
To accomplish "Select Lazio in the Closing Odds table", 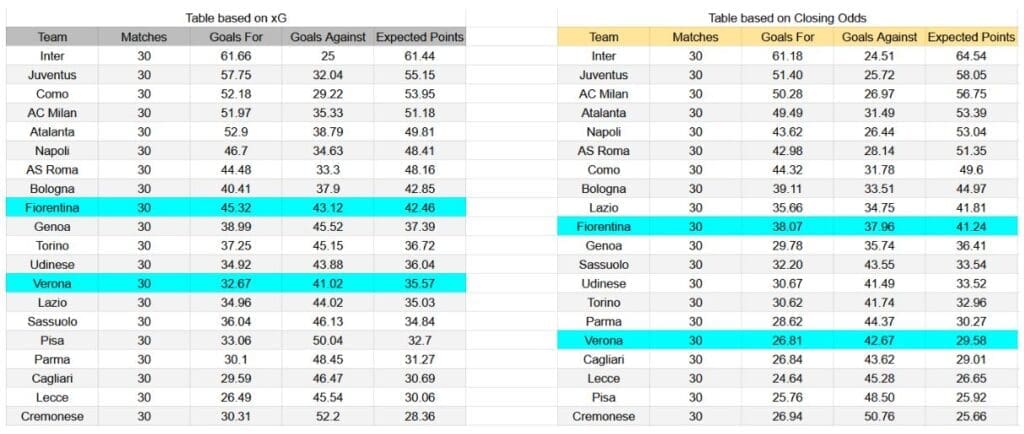I will click(603, 208).
